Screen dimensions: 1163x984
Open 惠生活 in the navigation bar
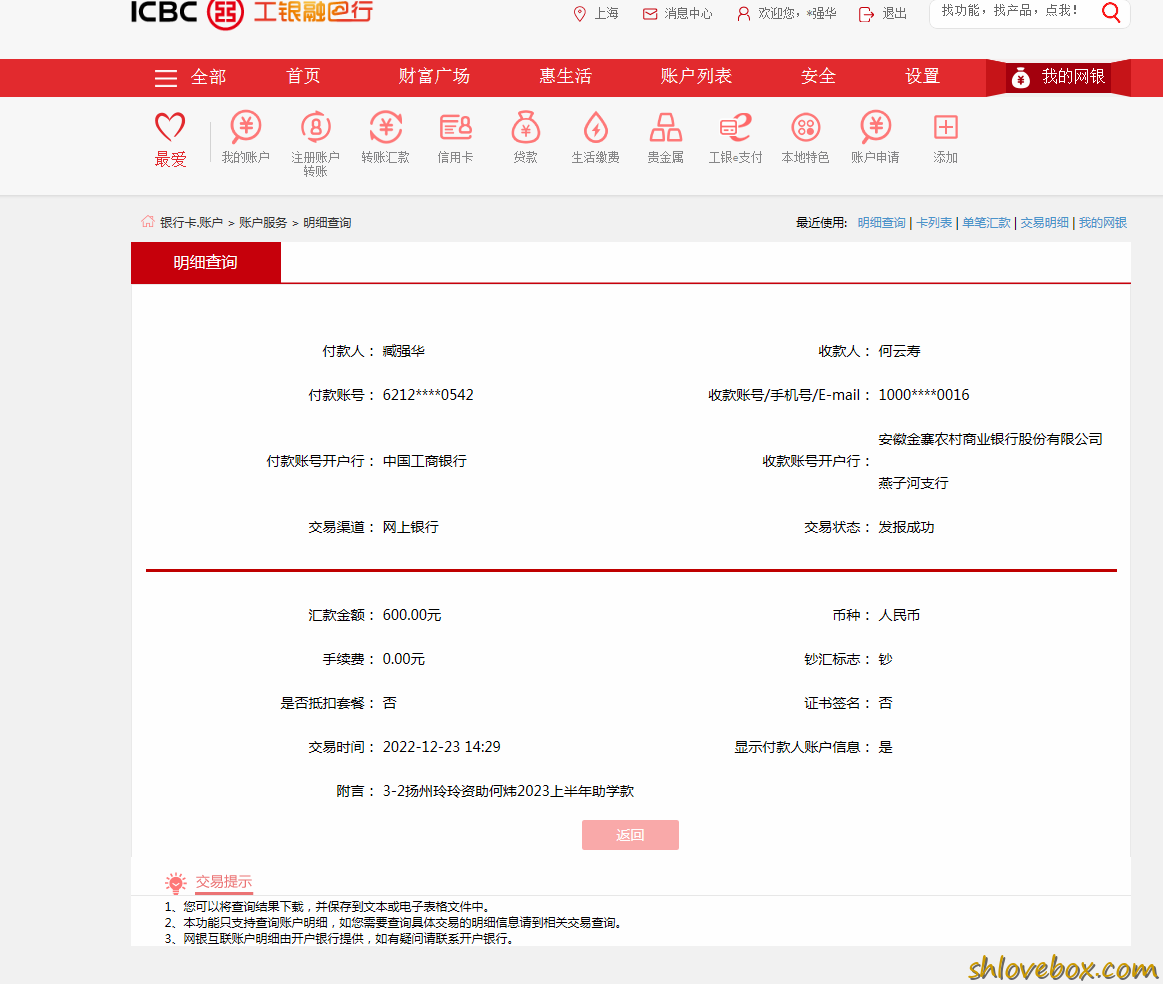pos(565,76)
